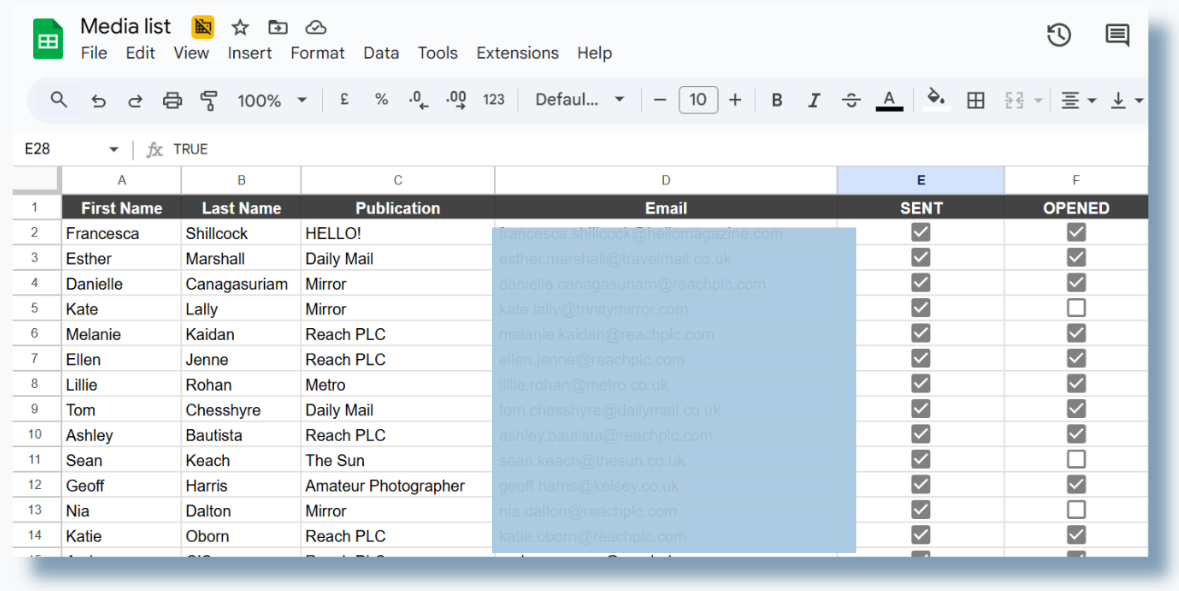Click the search menus magnifier icon
Viewport: 1179px width, 591px height.
(x=59, y=99)
